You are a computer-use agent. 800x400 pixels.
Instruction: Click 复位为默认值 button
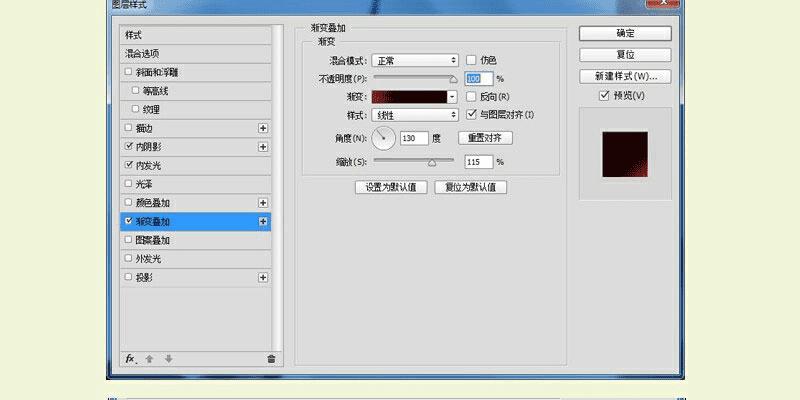point(470,187)
